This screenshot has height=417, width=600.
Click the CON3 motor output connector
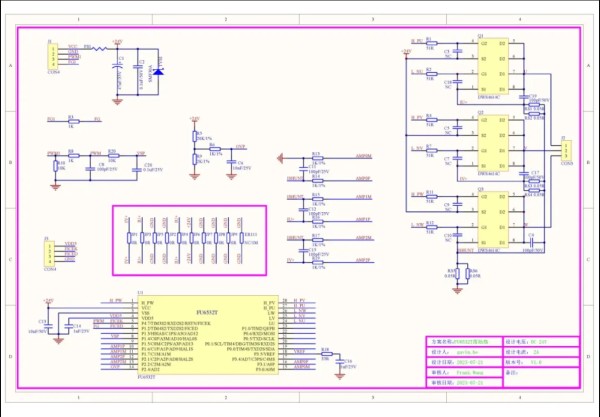[x=567, y=150]
